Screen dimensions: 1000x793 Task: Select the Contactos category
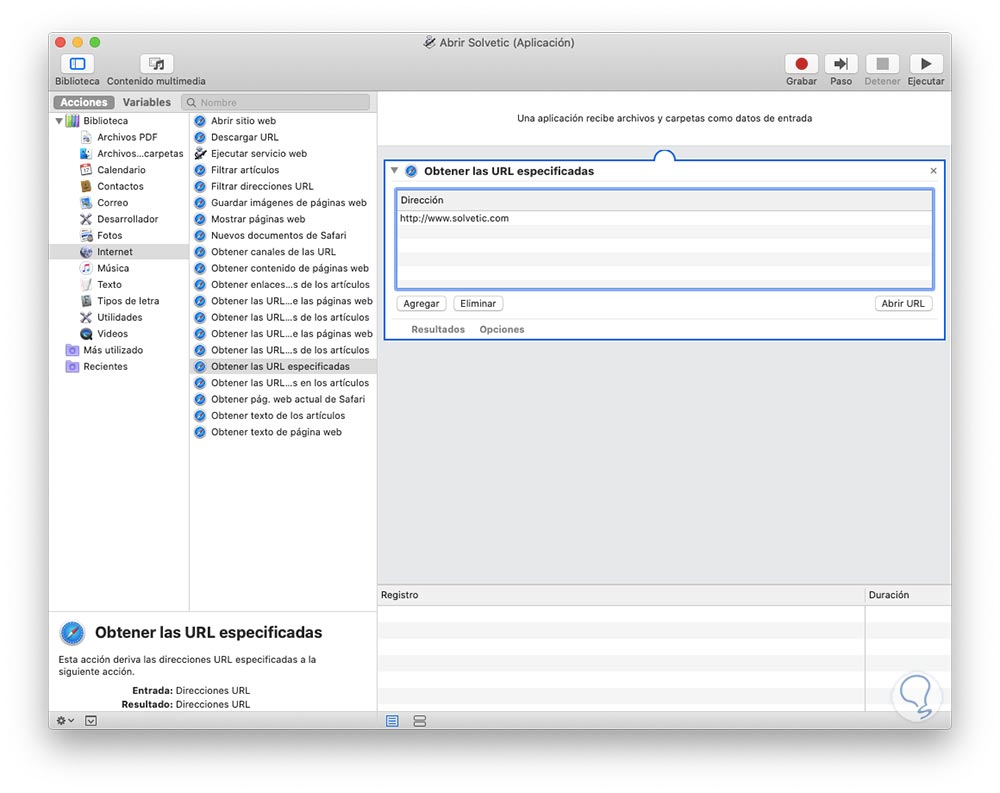120,186
